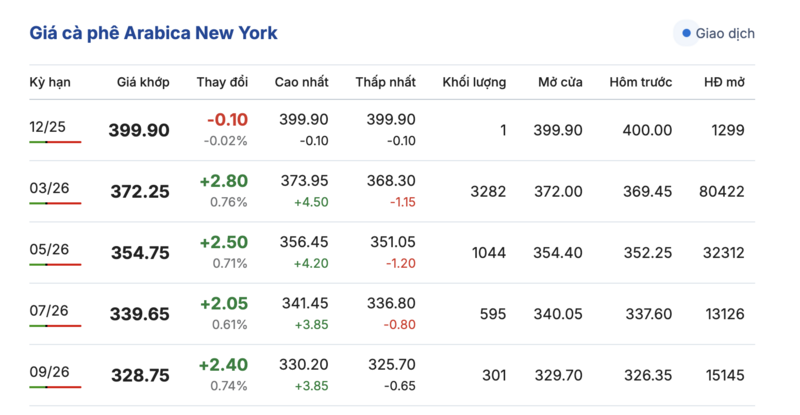The height and width of the screenshot is (415, 800).
Task: Click the Thay đổi column header
Action: pos(222,82)
